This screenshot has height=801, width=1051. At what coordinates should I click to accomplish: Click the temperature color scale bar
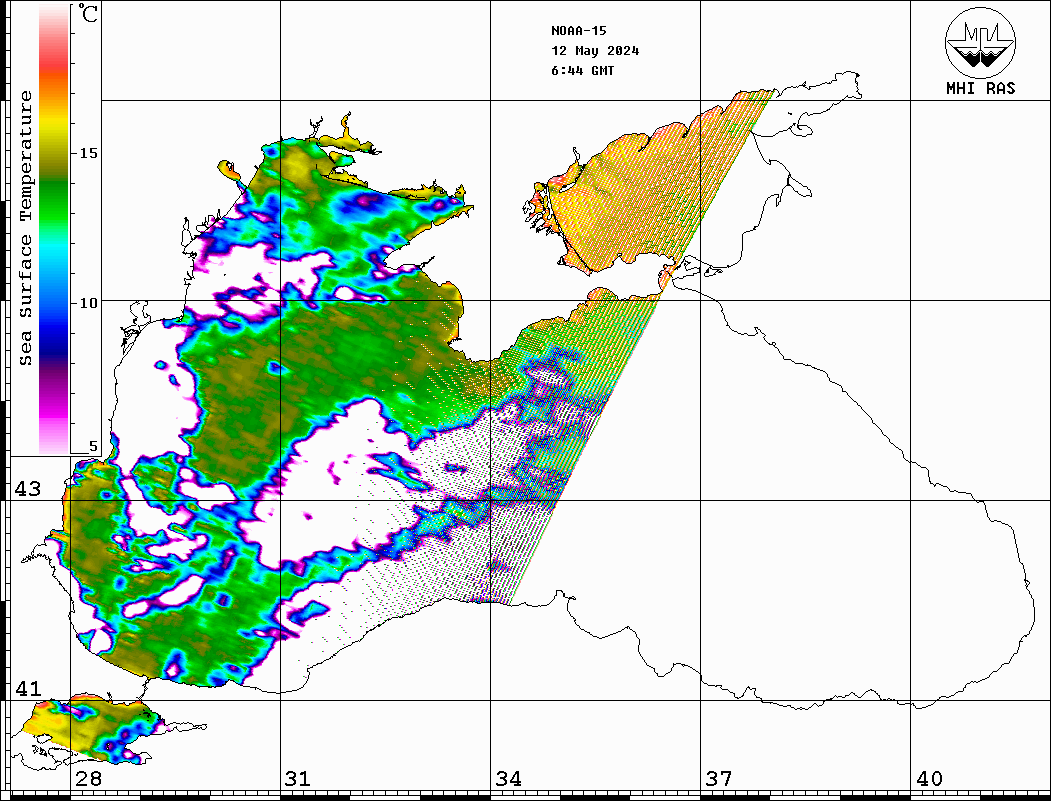pyautogui.click(x=54, y=229)
